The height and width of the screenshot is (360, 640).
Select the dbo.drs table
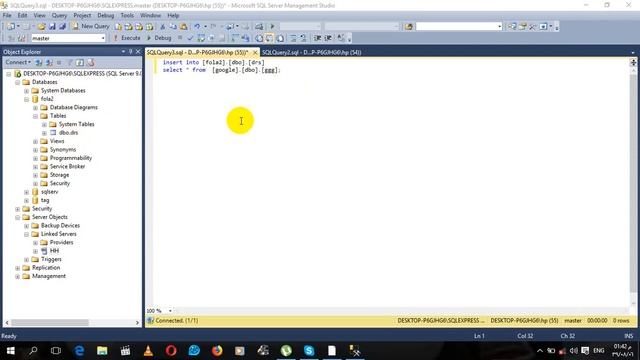(68, 133)
